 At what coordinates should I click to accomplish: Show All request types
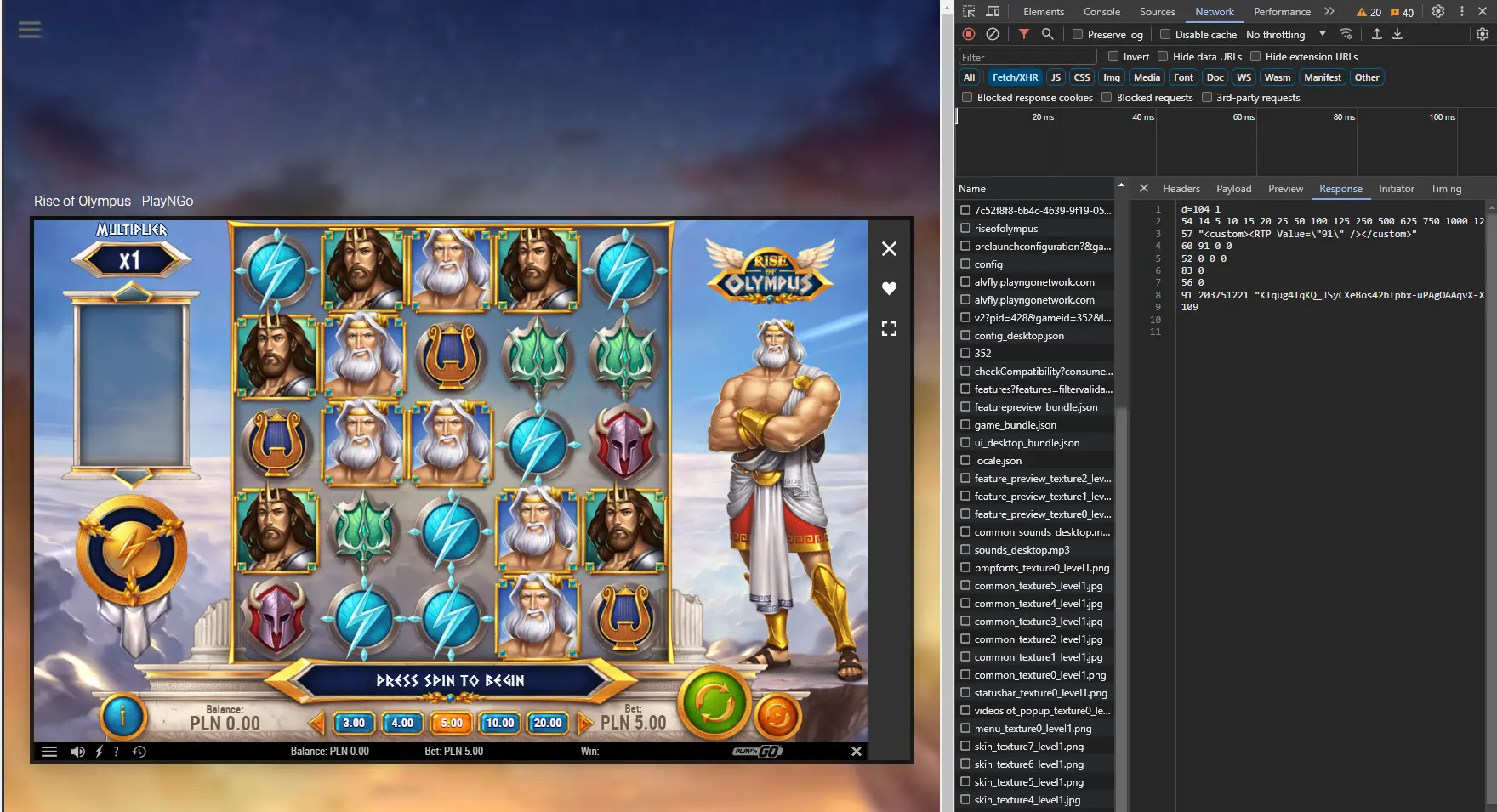pos(969,77)
